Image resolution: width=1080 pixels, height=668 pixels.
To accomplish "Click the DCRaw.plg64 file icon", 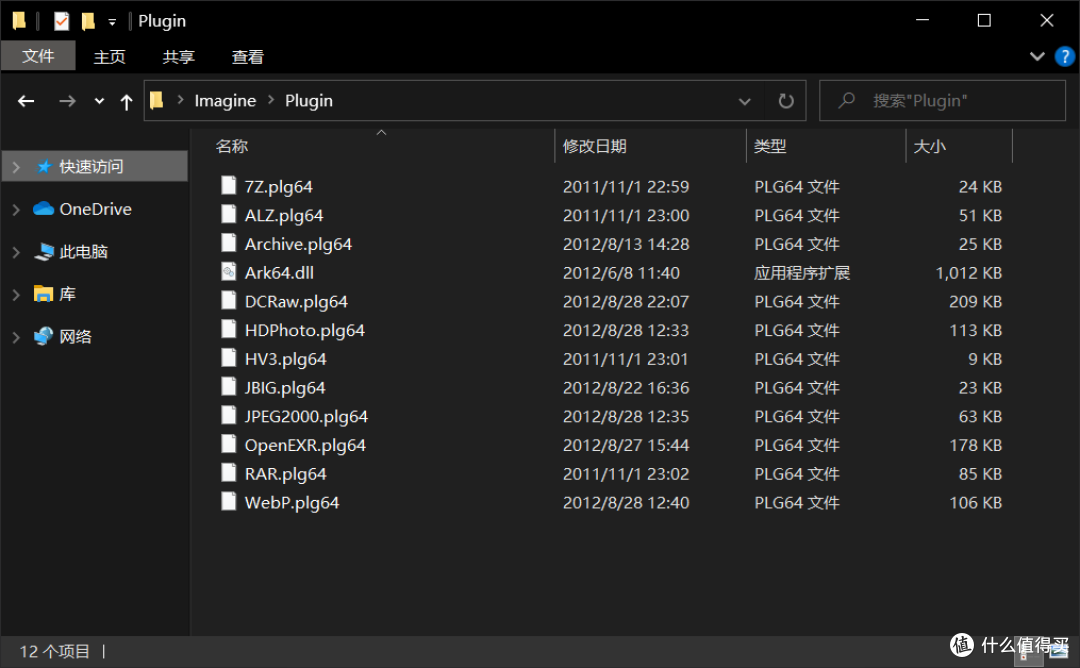I will [x=229, y=300].
